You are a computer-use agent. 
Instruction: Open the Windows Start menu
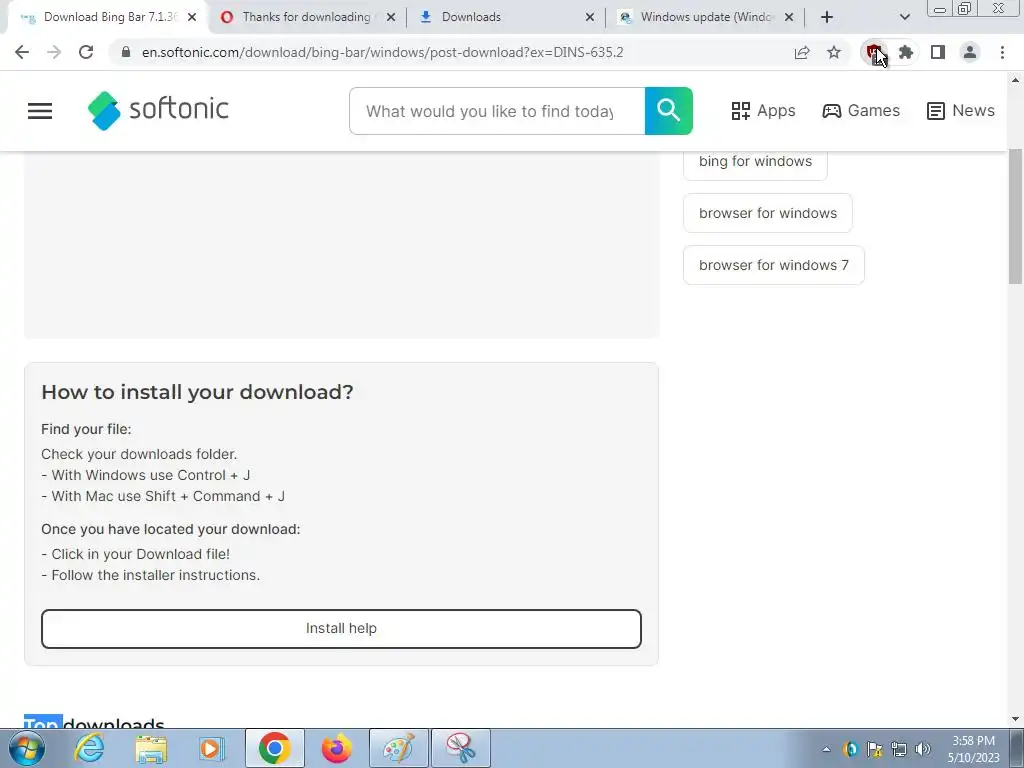pyautogui.click(x=27, y=748)
